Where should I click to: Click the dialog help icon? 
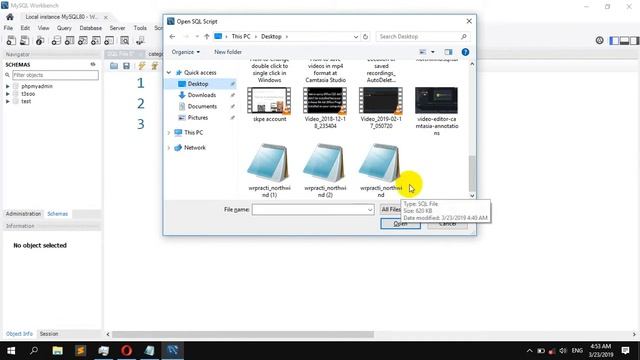(465, 52)
